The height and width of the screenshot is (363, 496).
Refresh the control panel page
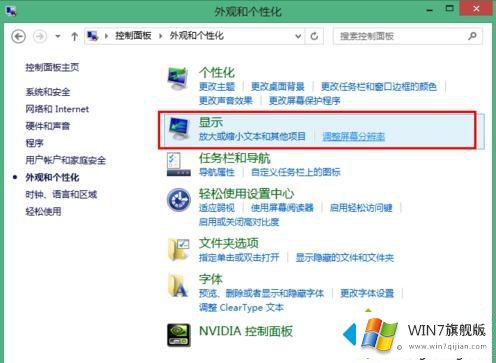pos(314,36)
